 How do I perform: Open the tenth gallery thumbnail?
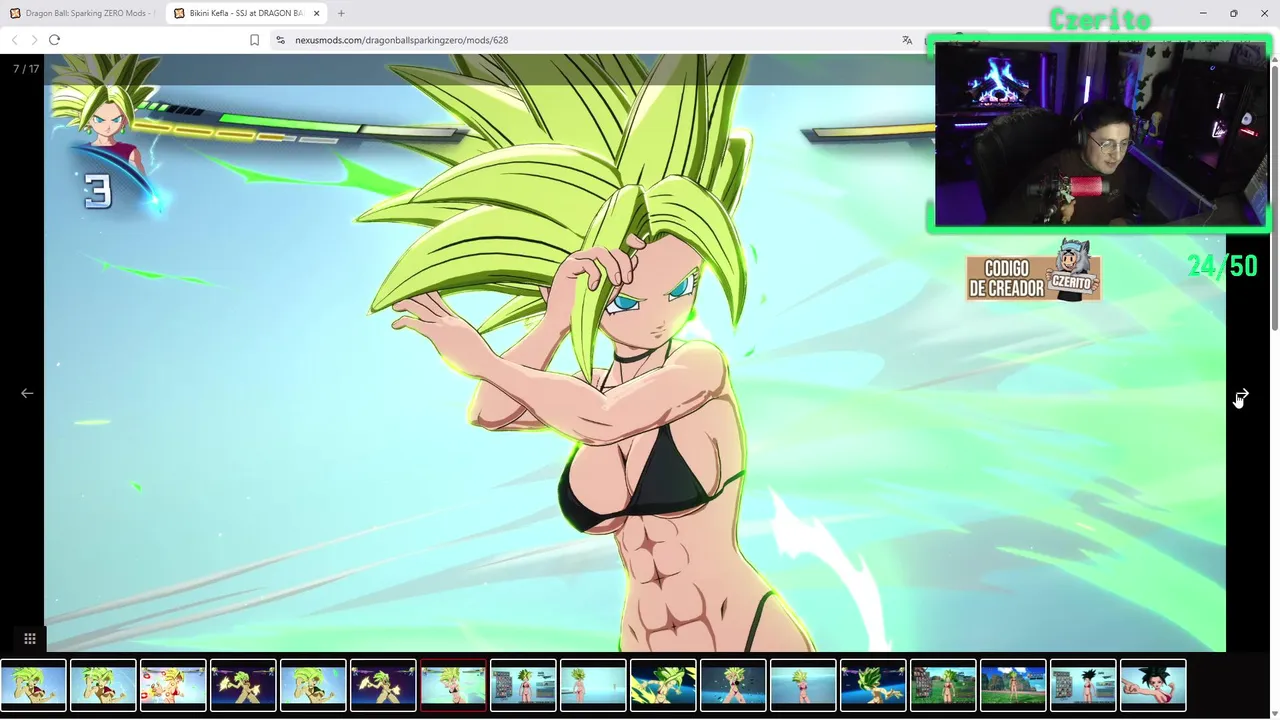coord(663,685)
